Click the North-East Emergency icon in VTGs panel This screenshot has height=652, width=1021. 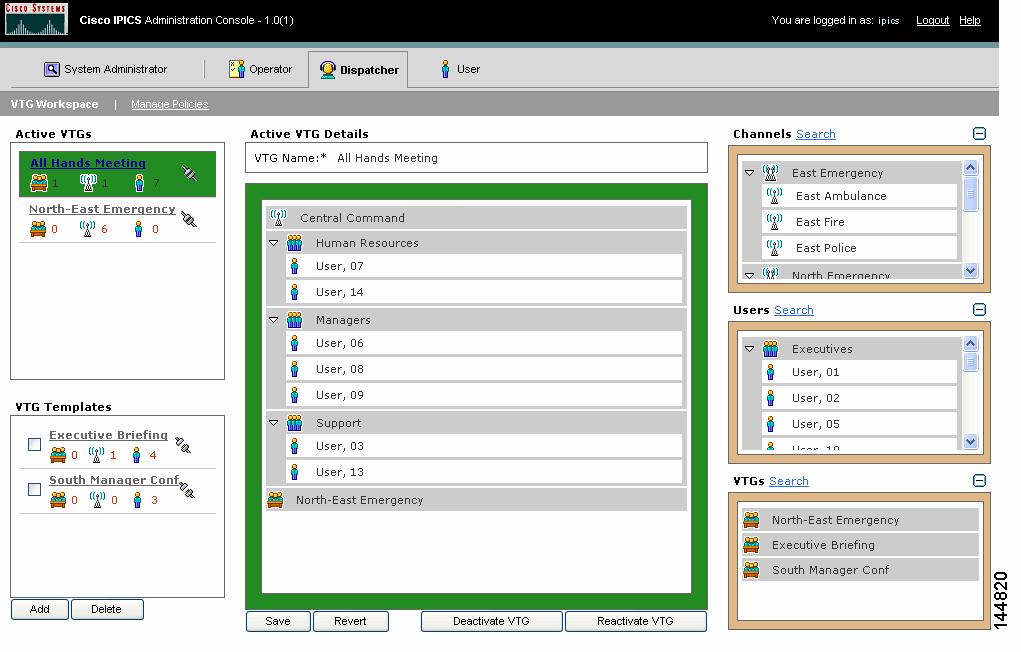pos(751,520)
